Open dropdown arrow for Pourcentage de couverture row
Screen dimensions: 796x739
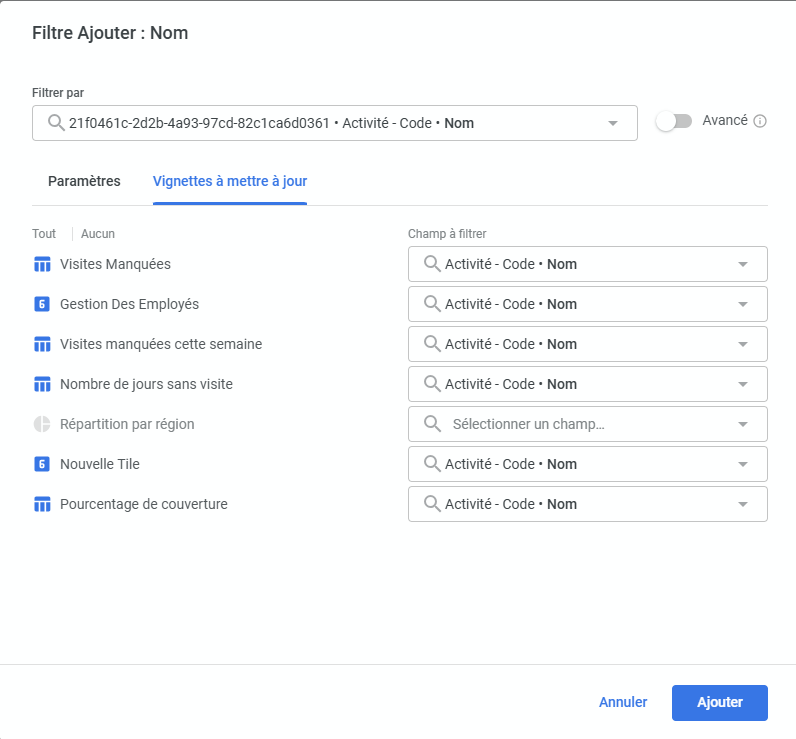click(x=742, y=504)
